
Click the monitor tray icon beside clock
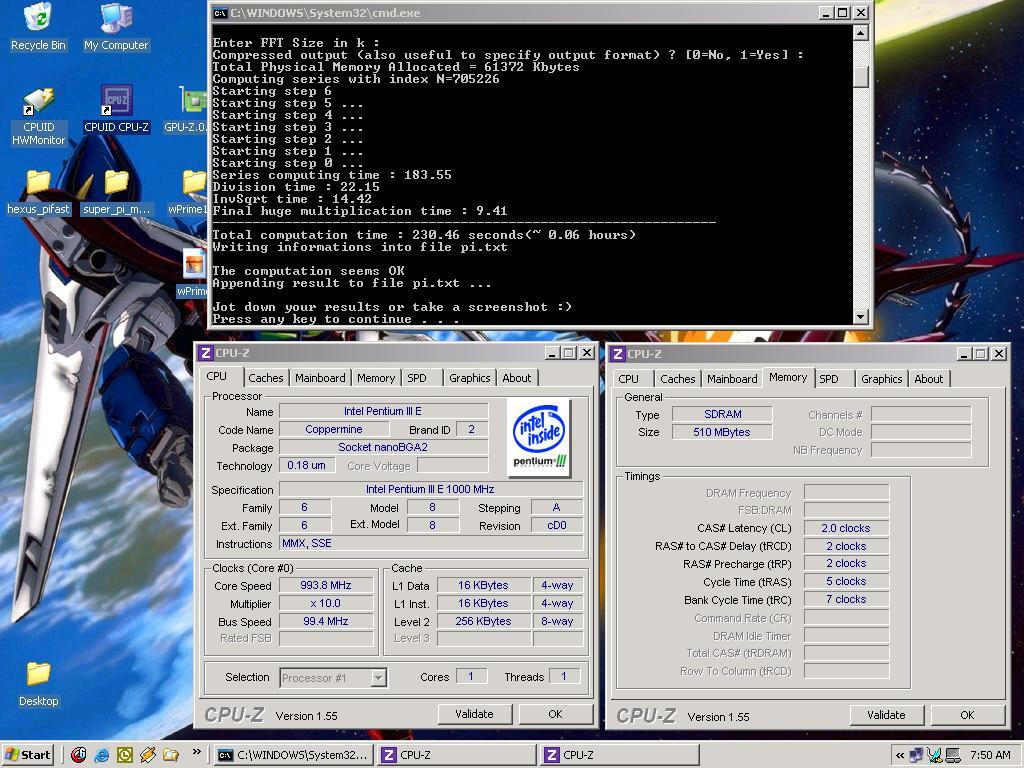point(953,756)
